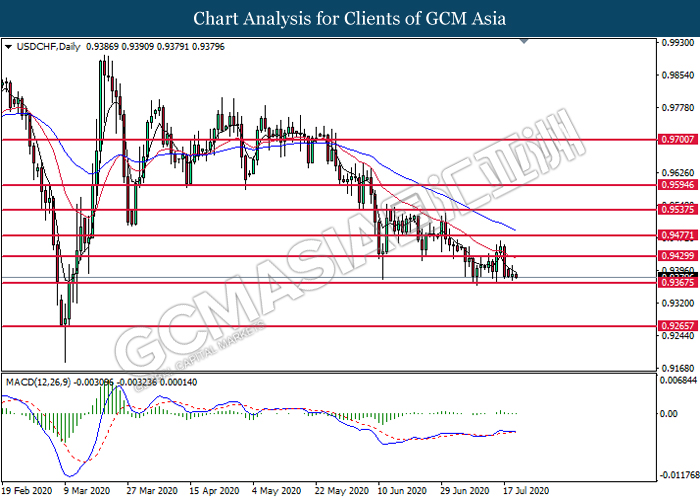The width and height of the screenshot is (700, 500).
Task: Click the 15 Apr 2020 date label
Action: coord(214,491)
